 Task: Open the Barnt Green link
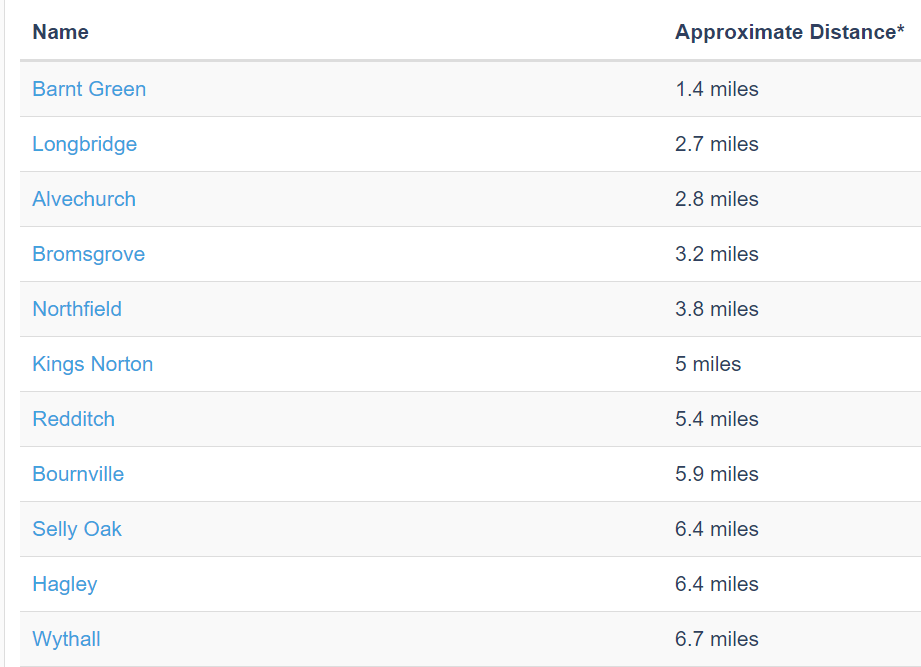point(89,89)
